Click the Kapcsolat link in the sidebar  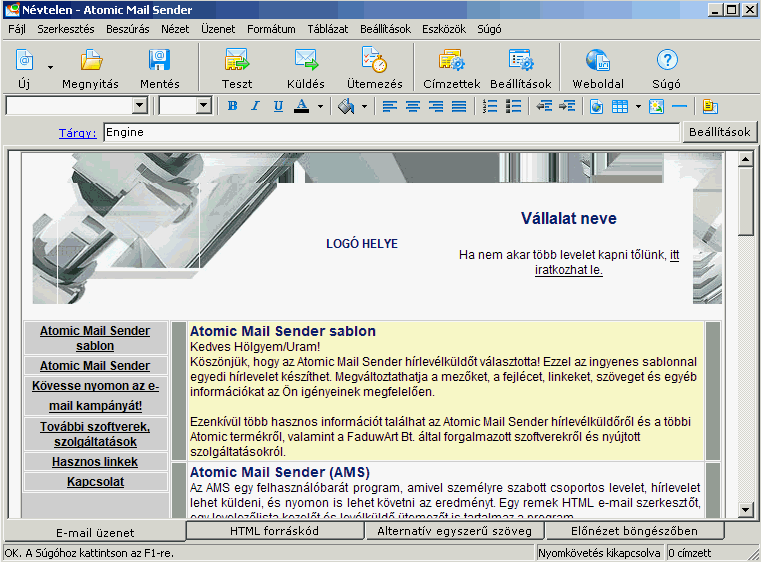[x=95, y=482]
